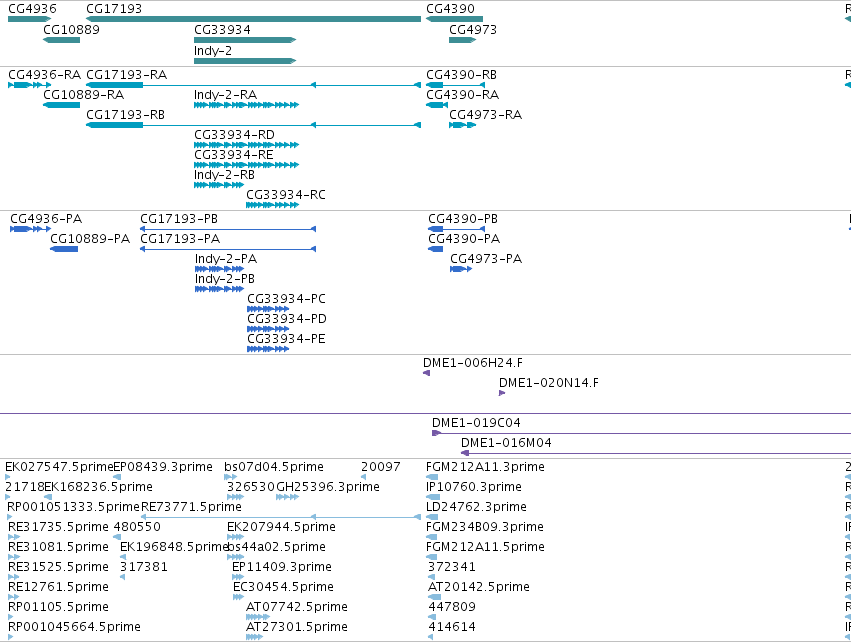Open EST bs07d04.5prime
Image resolution: width=851 pixels, height=642 pixels.
274,467
